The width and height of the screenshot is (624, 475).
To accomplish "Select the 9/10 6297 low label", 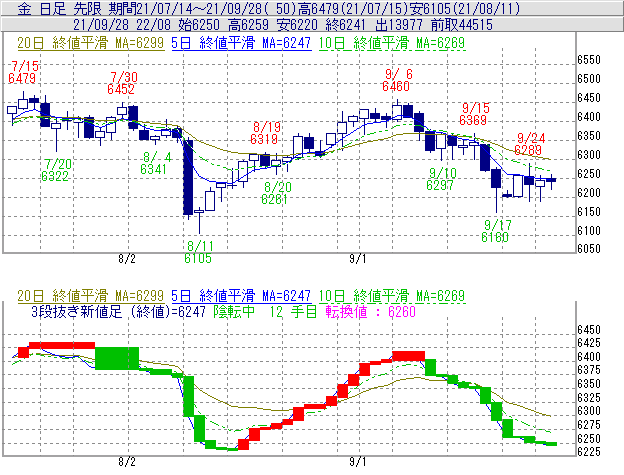I will click(x=441, y=179).
